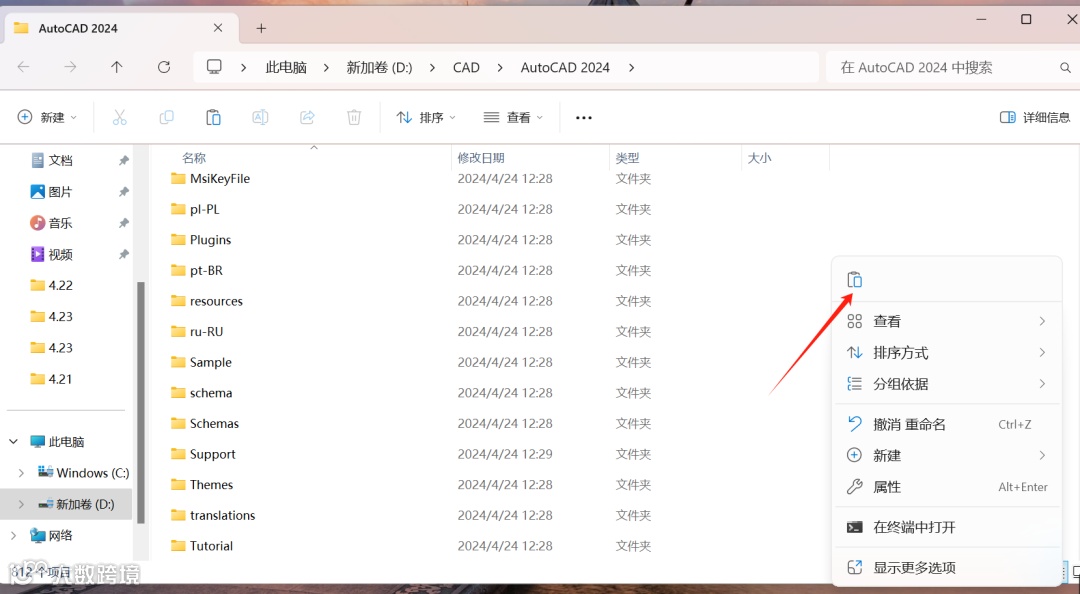Select the Schemas folder with capital S

(205, 424)
